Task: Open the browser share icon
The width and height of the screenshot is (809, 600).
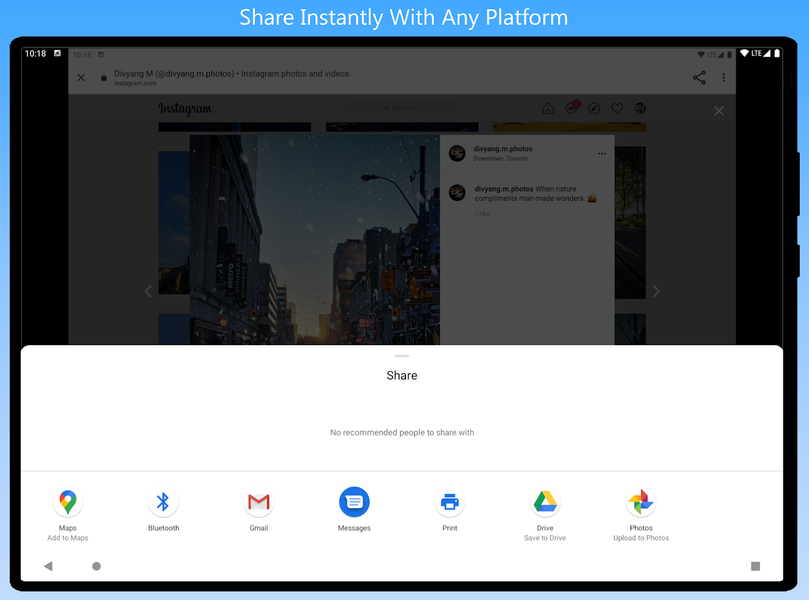Action: pos(699,77)
